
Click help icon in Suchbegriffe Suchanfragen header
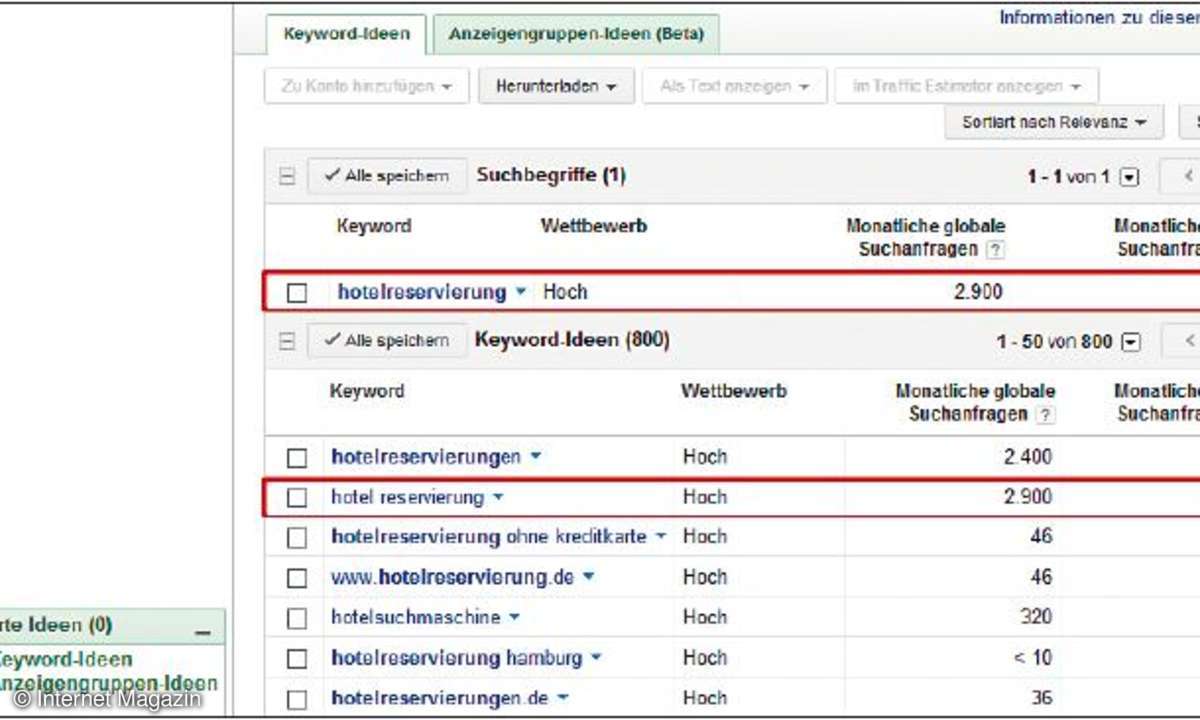coord(995,250)
